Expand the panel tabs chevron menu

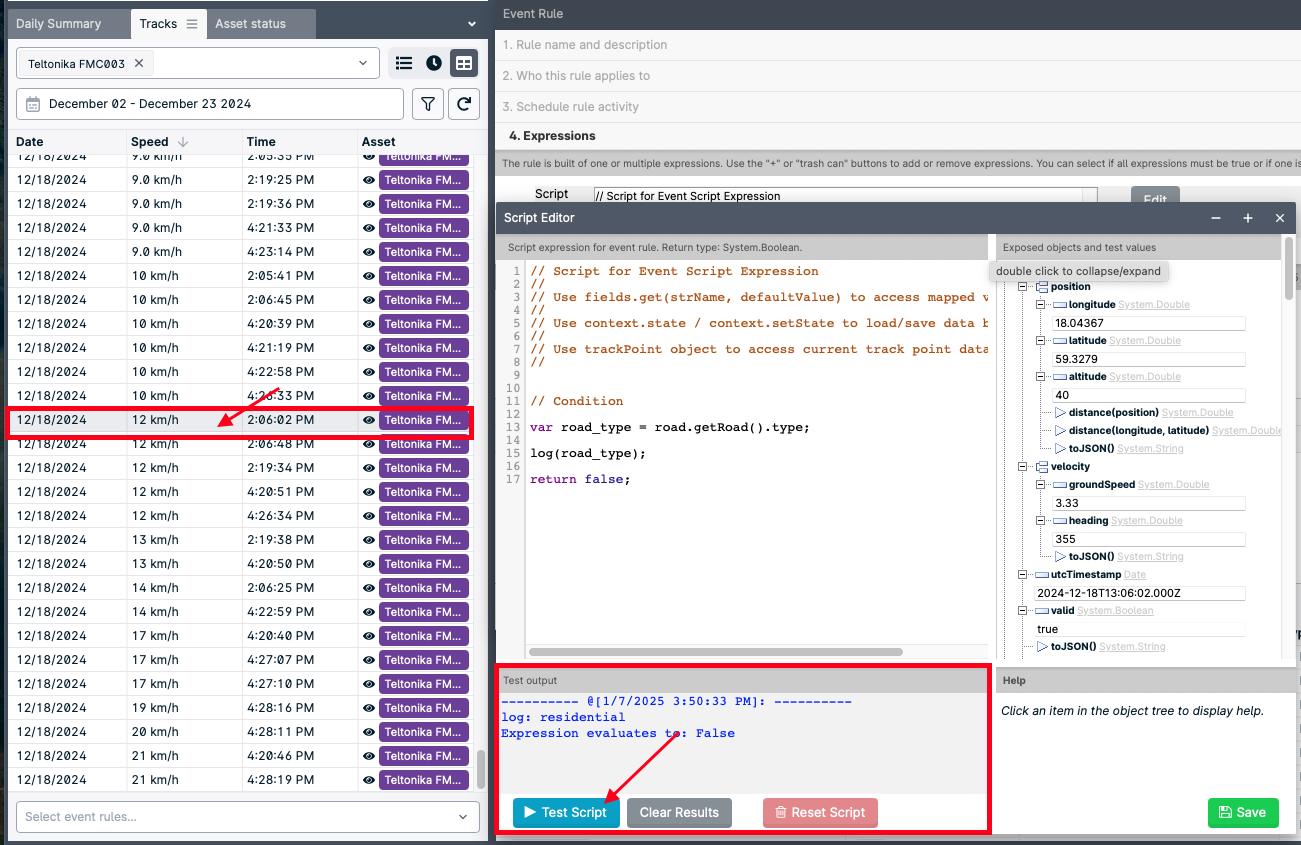[x=472, y=24]
